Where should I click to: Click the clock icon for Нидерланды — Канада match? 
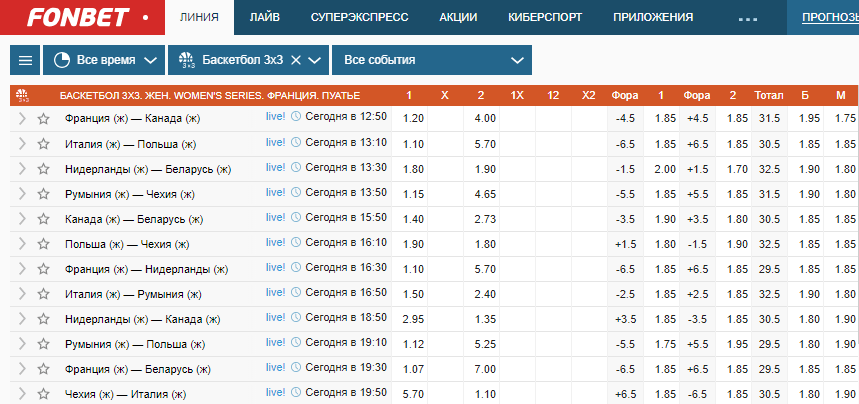296,317
